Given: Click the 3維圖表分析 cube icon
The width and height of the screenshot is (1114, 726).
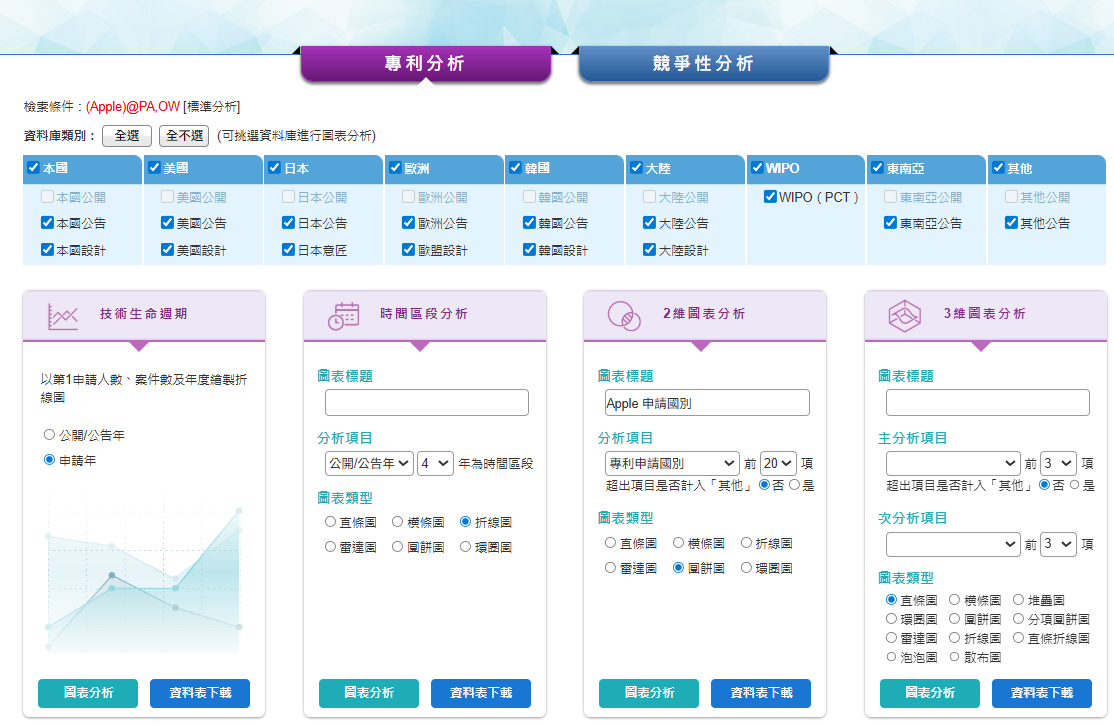Looking at the screenshot, I should [904, 315].
